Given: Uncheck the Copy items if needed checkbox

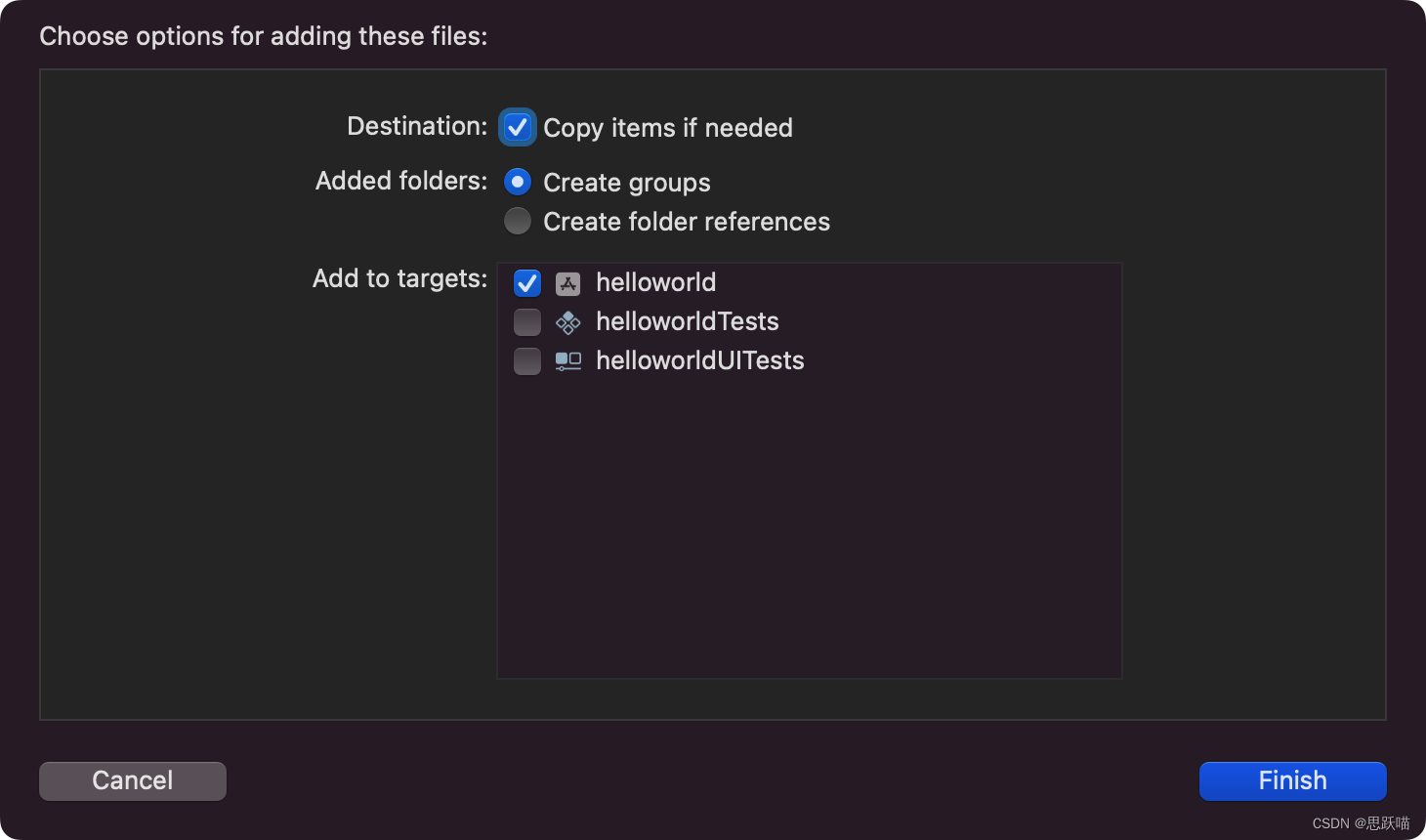Looking at the screenshot, I should point(518,127).
